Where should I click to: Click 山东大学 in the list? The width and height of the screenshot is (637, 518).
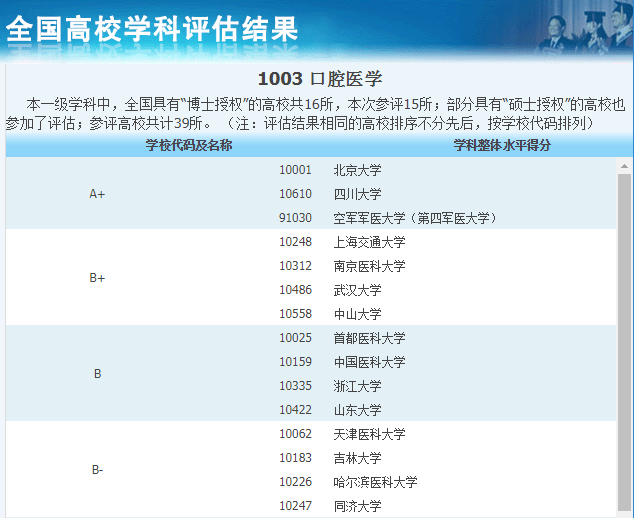358,410
